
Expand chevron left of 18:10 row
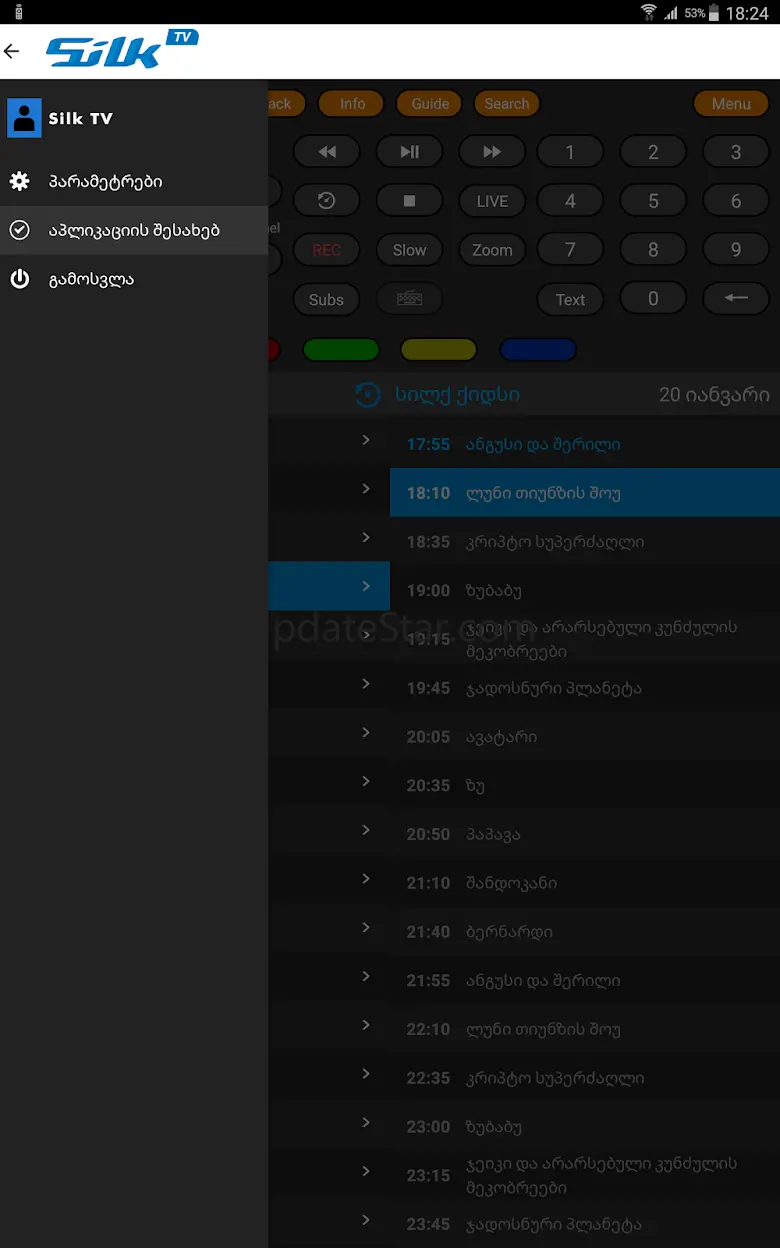pos(366,489)
